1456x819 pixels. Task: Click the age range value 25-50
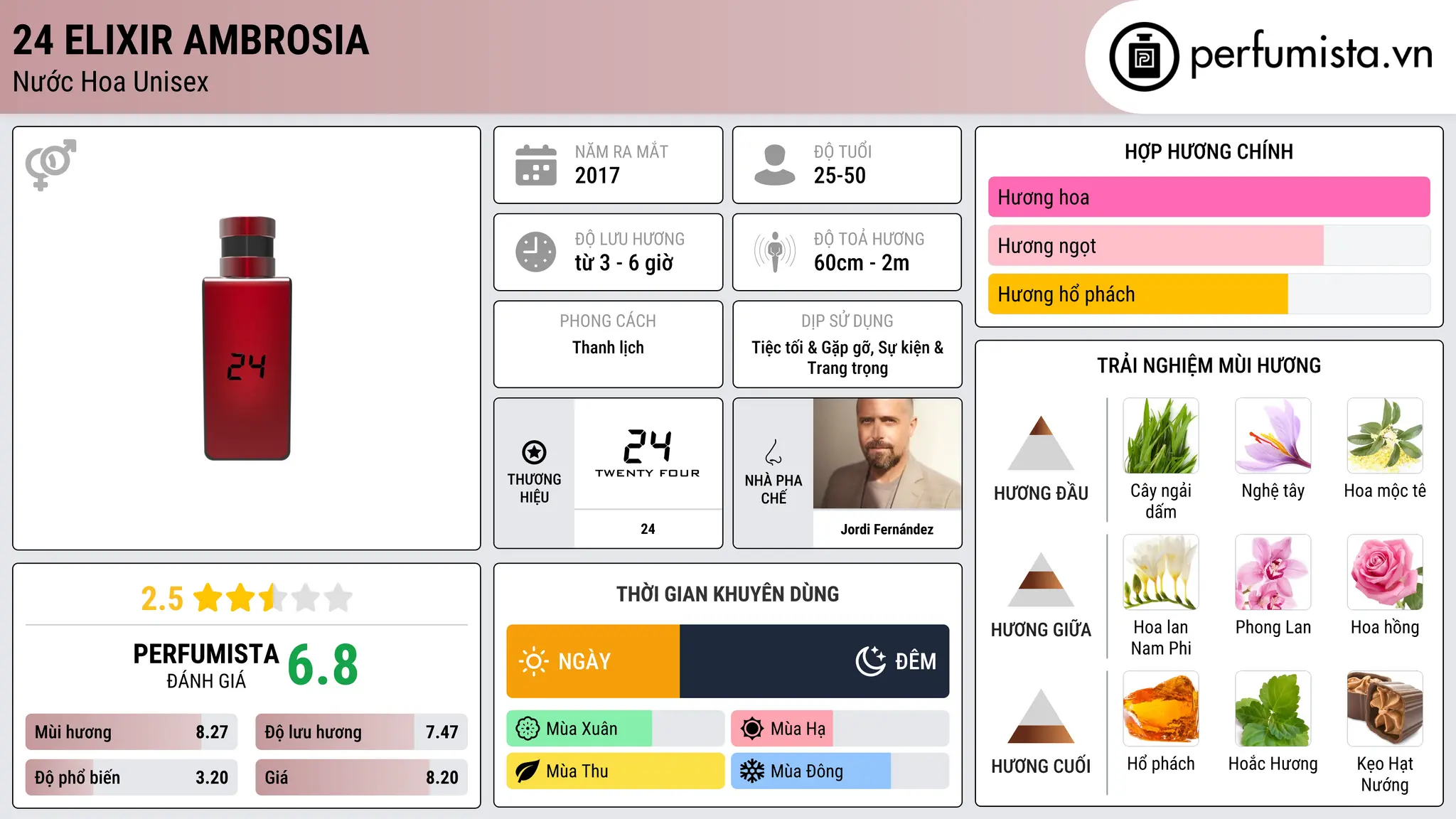(x=840, y=176)
